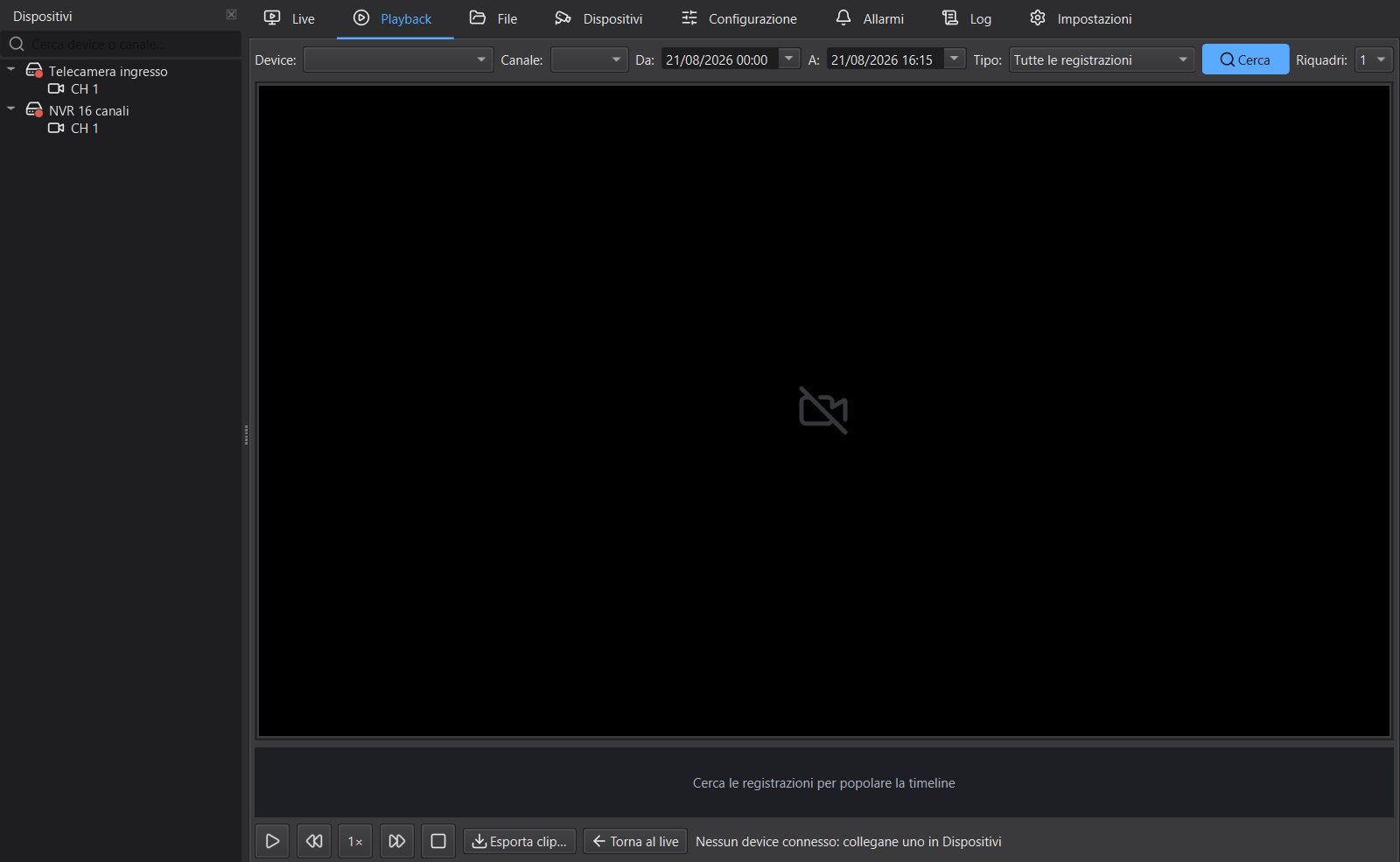
Task: Click the Cerca search button
Action: pos(1245,60)
